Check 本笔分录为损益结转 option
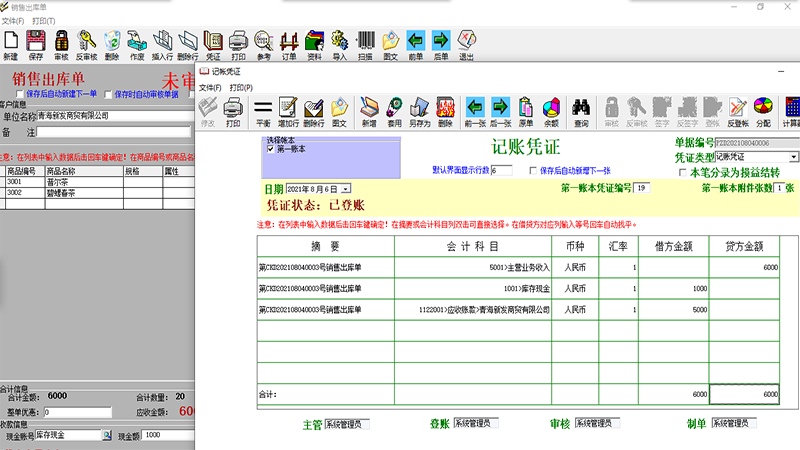The image size is (800, 450). pos(683,172)
